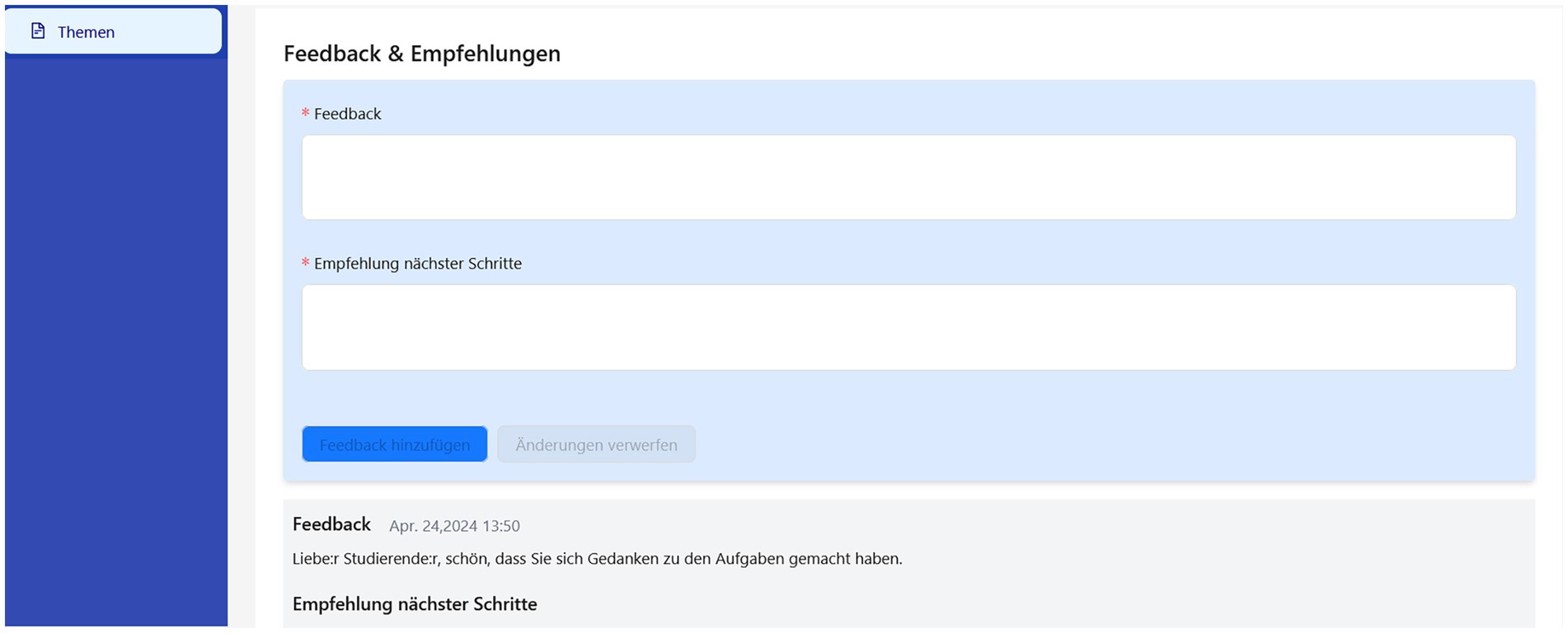Click the Änderungen verwerfen button

(596, 444)
